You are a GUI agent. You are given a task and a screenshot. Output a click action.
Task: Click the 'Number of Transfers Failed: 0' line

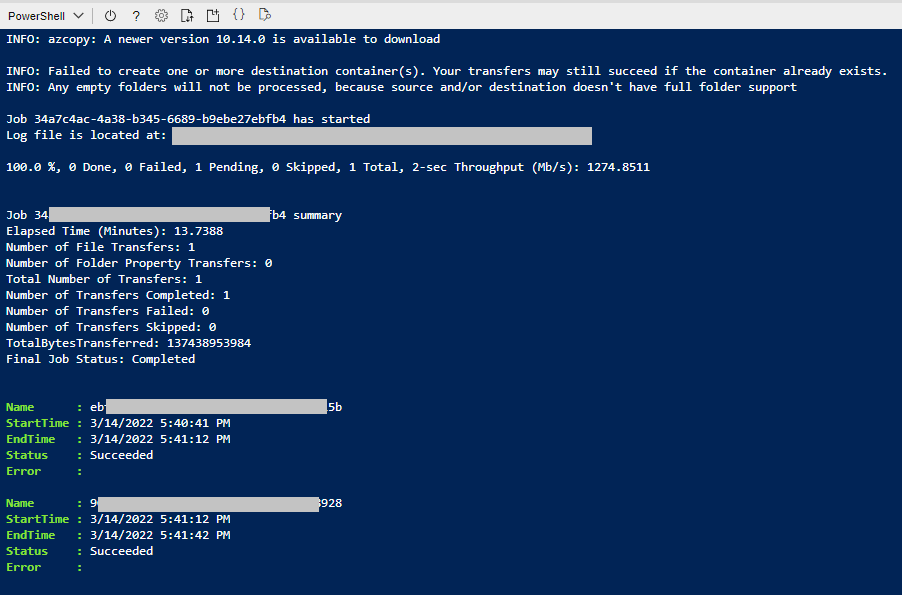[107, 311]
